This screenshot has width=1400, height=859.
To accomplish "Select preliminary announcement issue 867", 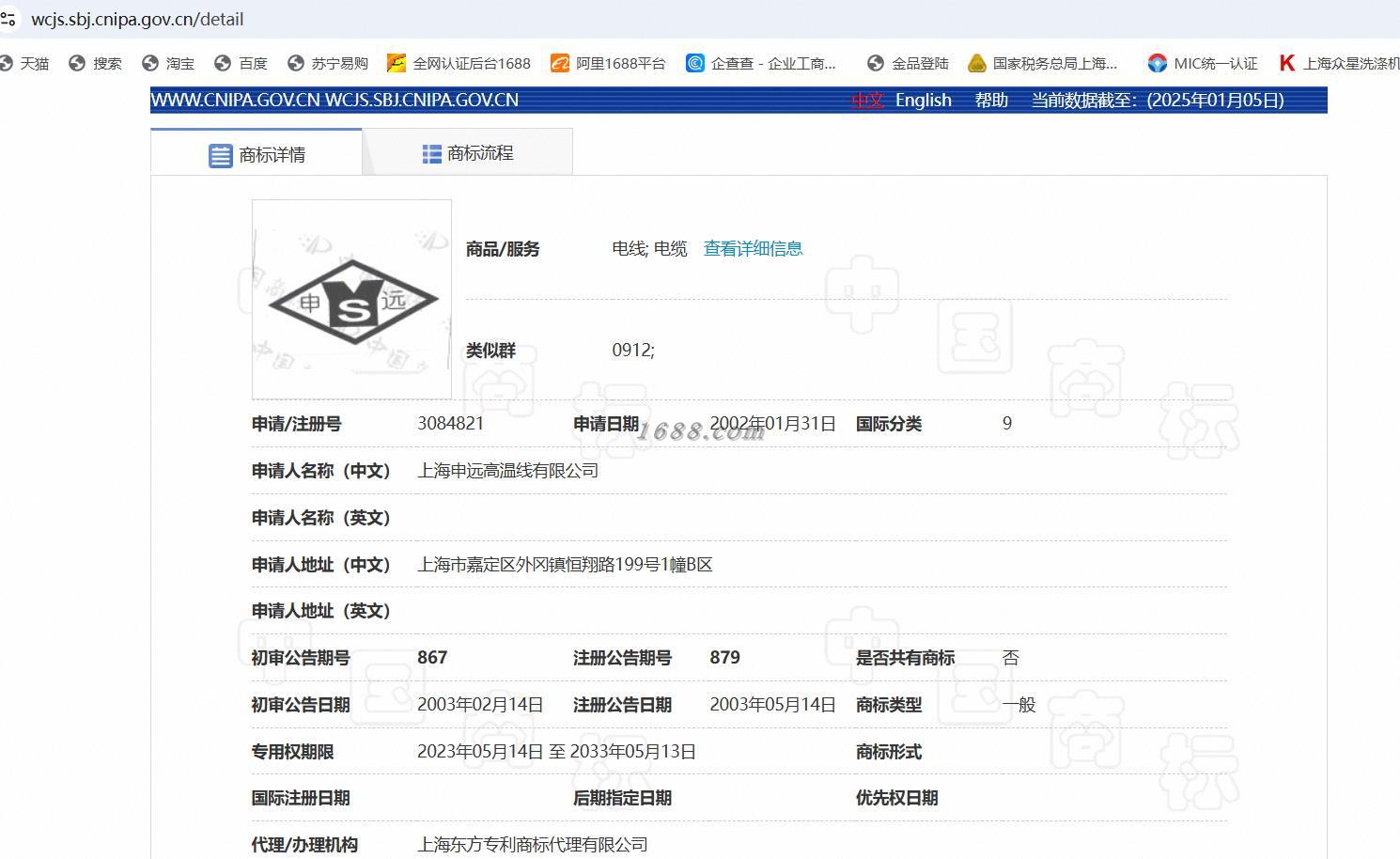I will click(x=432, y=657).
